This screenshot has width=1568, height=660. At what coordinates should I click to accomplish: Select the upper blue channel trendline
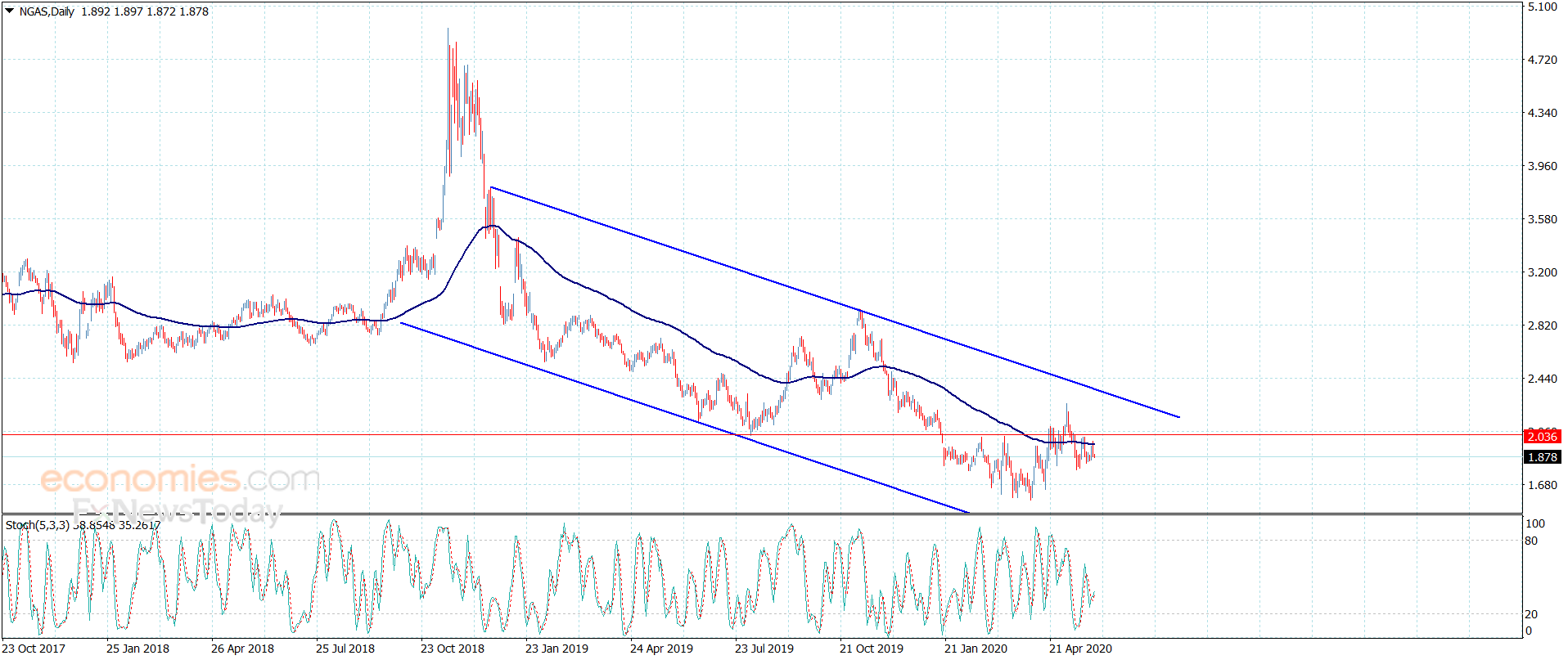click(835, 303)
